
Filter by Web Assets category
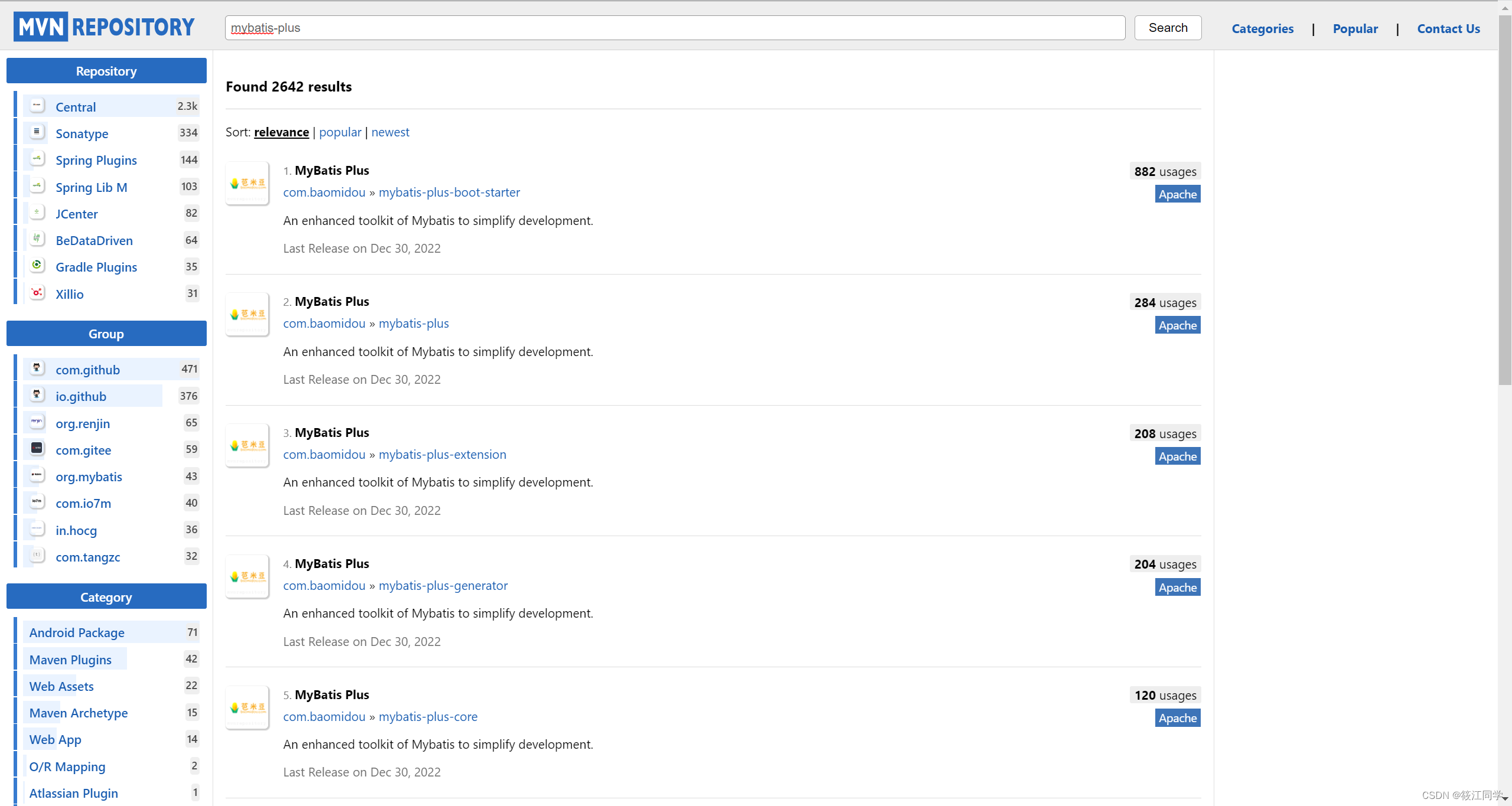(x=61, y=686)
